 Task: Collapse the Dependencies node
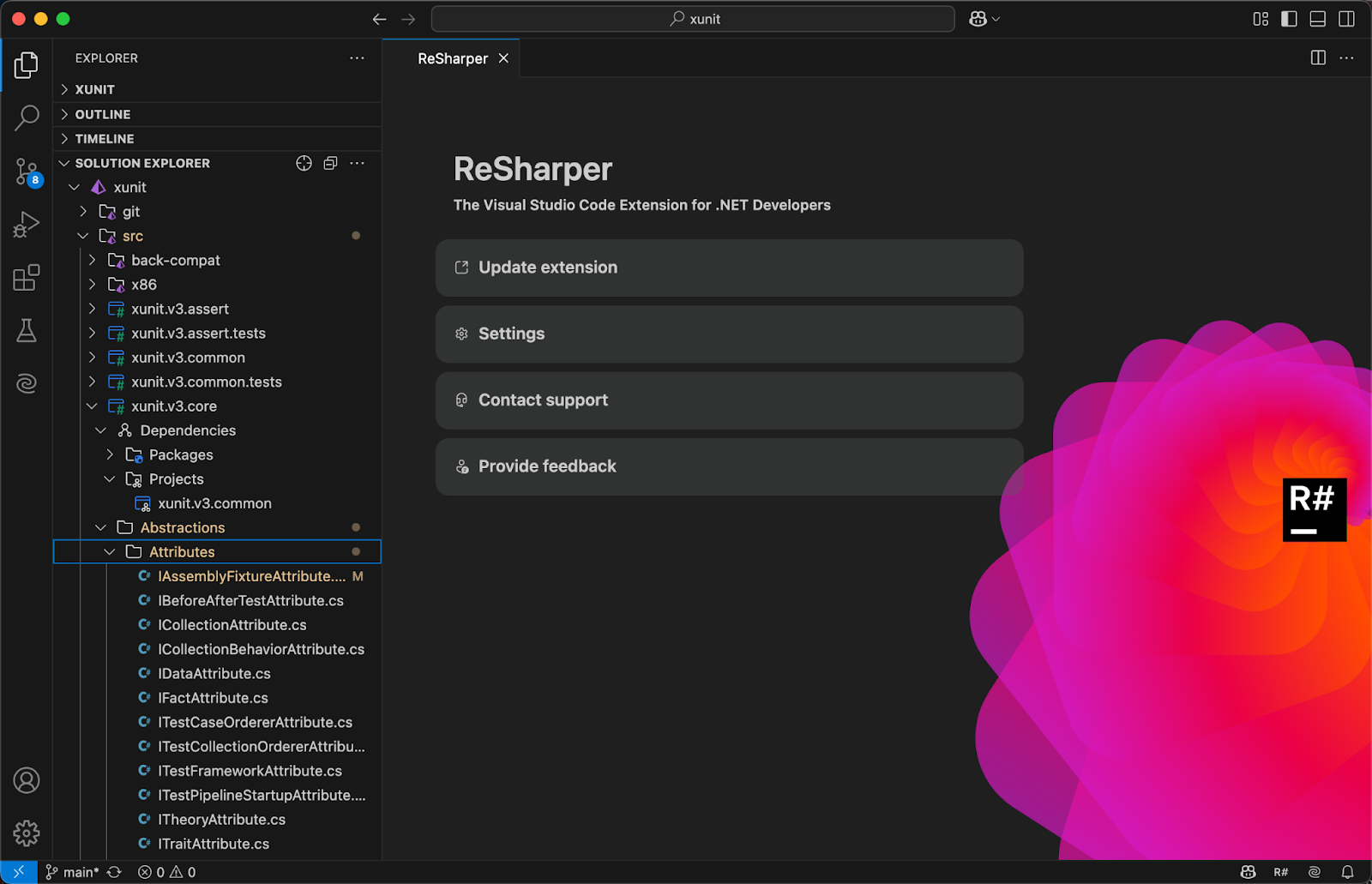(100, 430)
